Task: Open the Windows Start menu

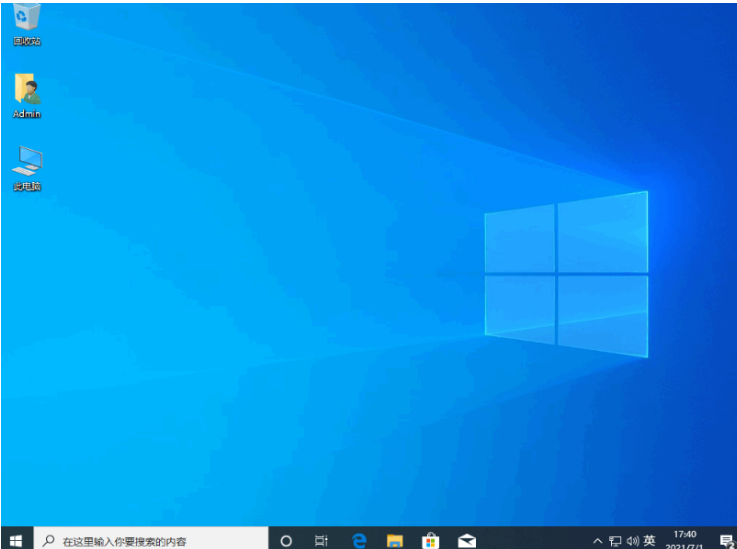Action: coord(16,540)
